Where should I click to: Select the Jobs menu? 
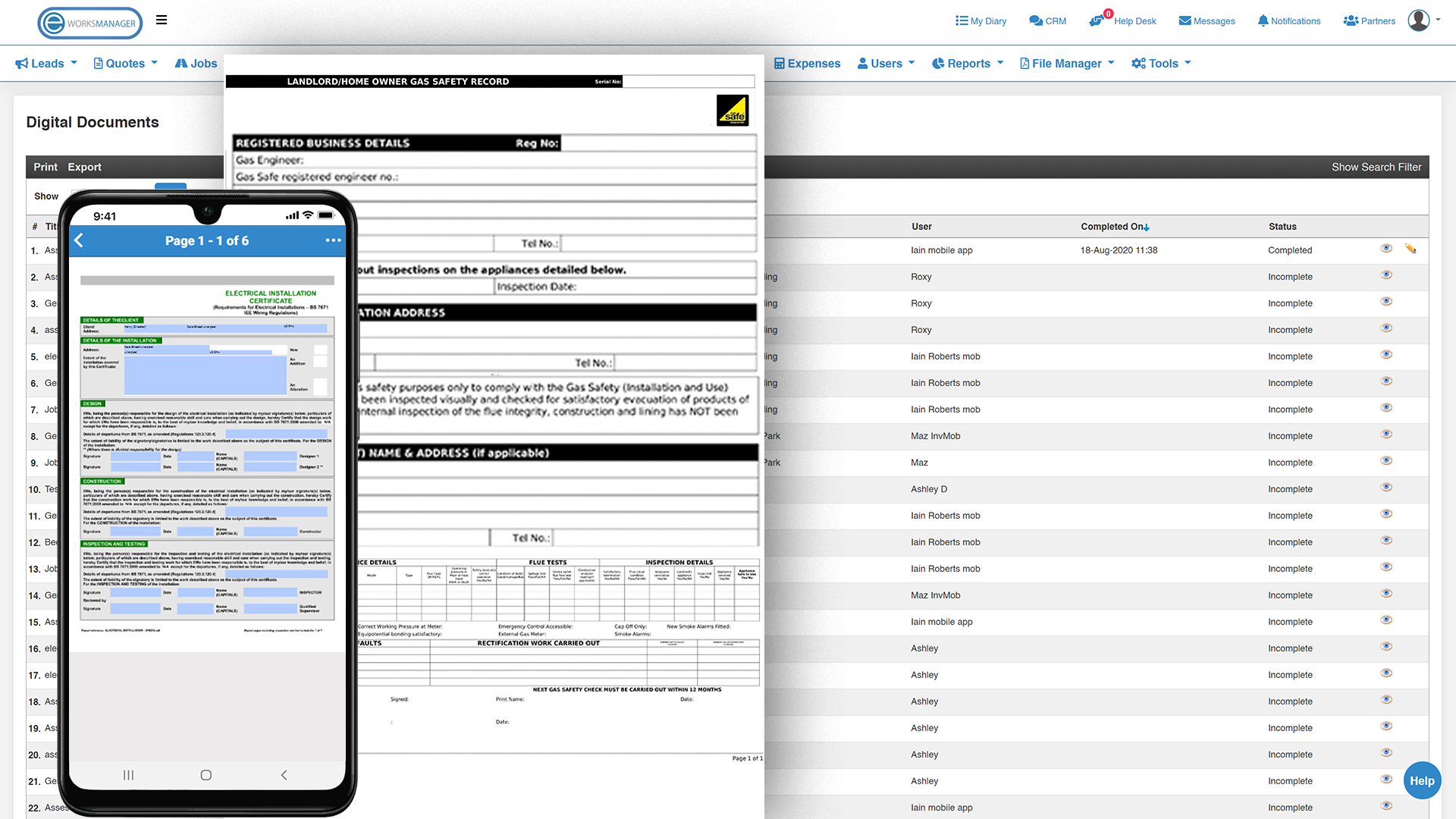tap(196, 64)
